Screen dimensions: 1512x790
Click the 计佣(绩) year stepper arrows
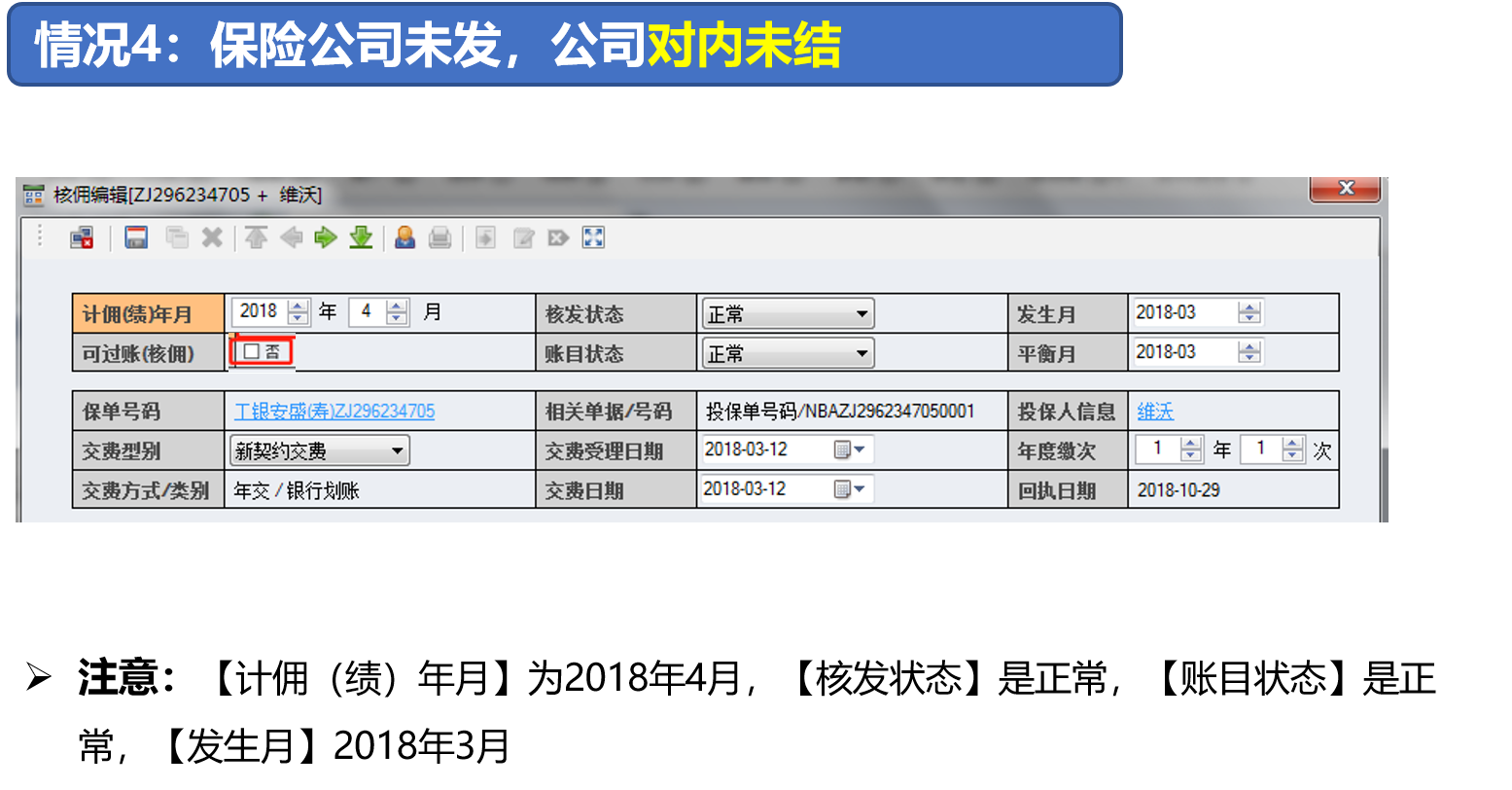coord(299,312)
